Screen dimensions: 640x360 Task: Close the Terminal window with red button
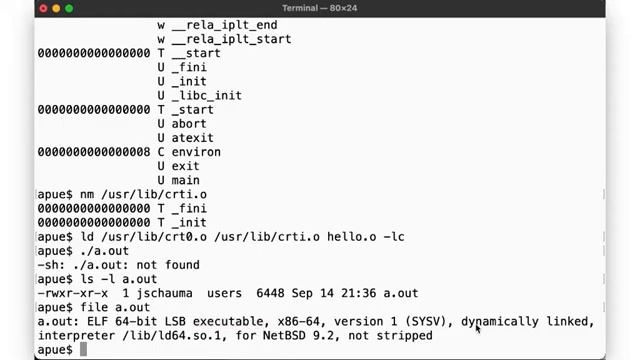43,8
